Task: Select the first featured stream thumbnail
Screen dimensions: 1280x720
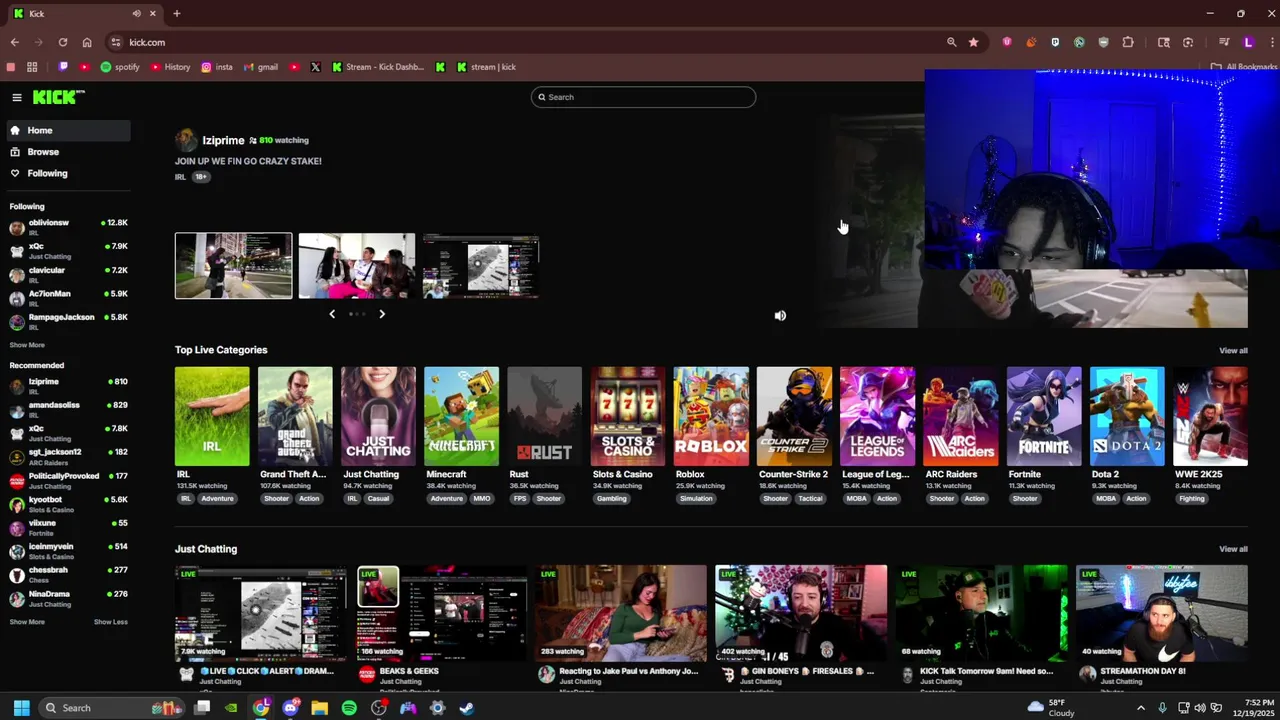Action: pos(233,266)
